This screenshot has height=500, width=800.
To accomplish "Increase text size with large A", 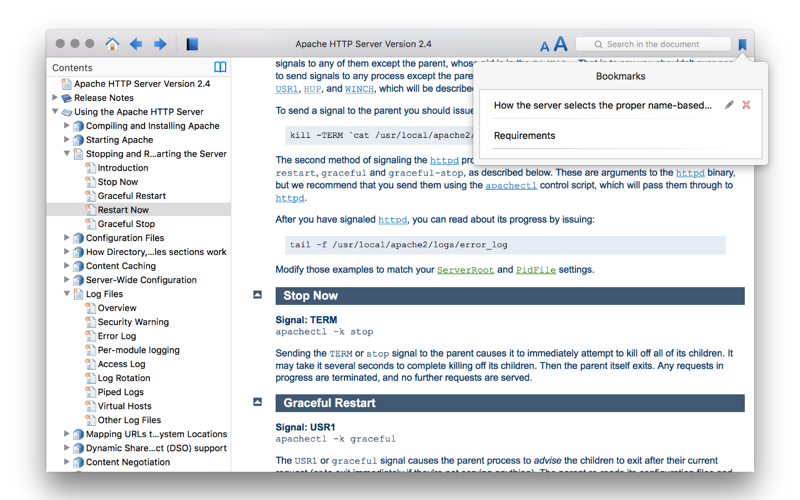I will pos(561,44).
